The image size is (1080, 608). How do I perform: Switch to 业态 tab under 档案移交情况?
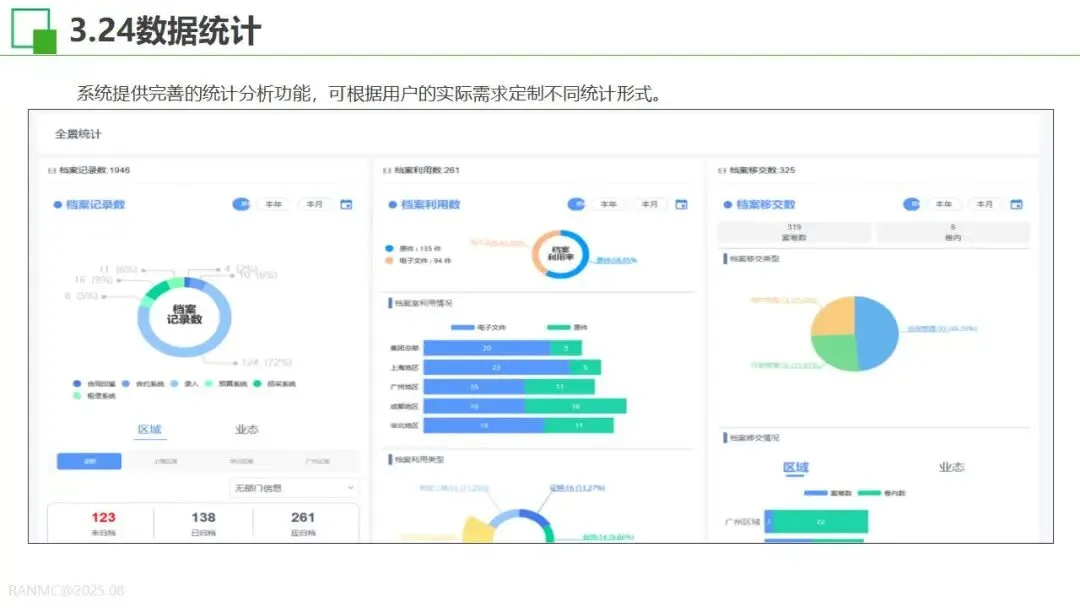coord(951,468)
